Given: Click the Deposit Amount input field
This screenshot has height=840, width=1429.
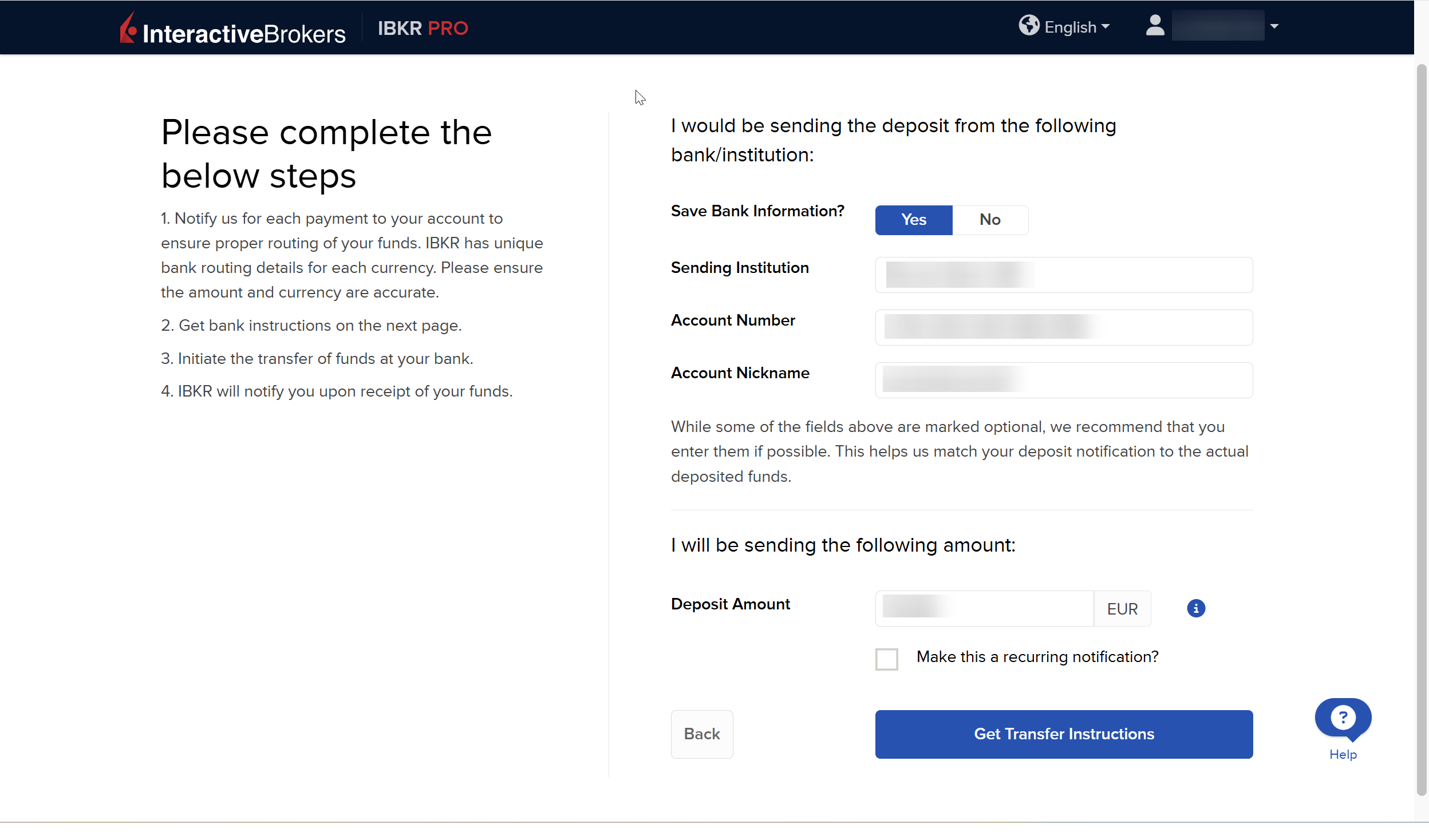Looking at the screenshot, I should (984, 608).
